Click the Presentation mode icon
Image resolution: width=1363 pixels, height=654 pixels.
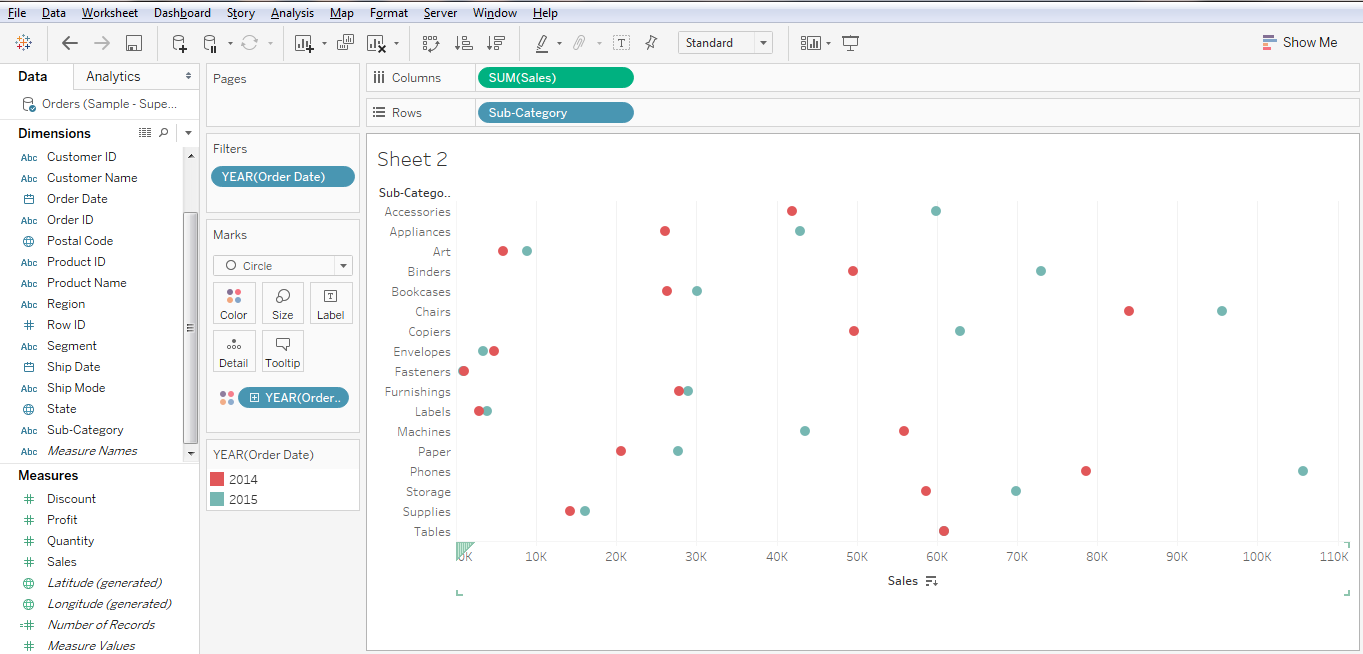[x=851, y=43]
